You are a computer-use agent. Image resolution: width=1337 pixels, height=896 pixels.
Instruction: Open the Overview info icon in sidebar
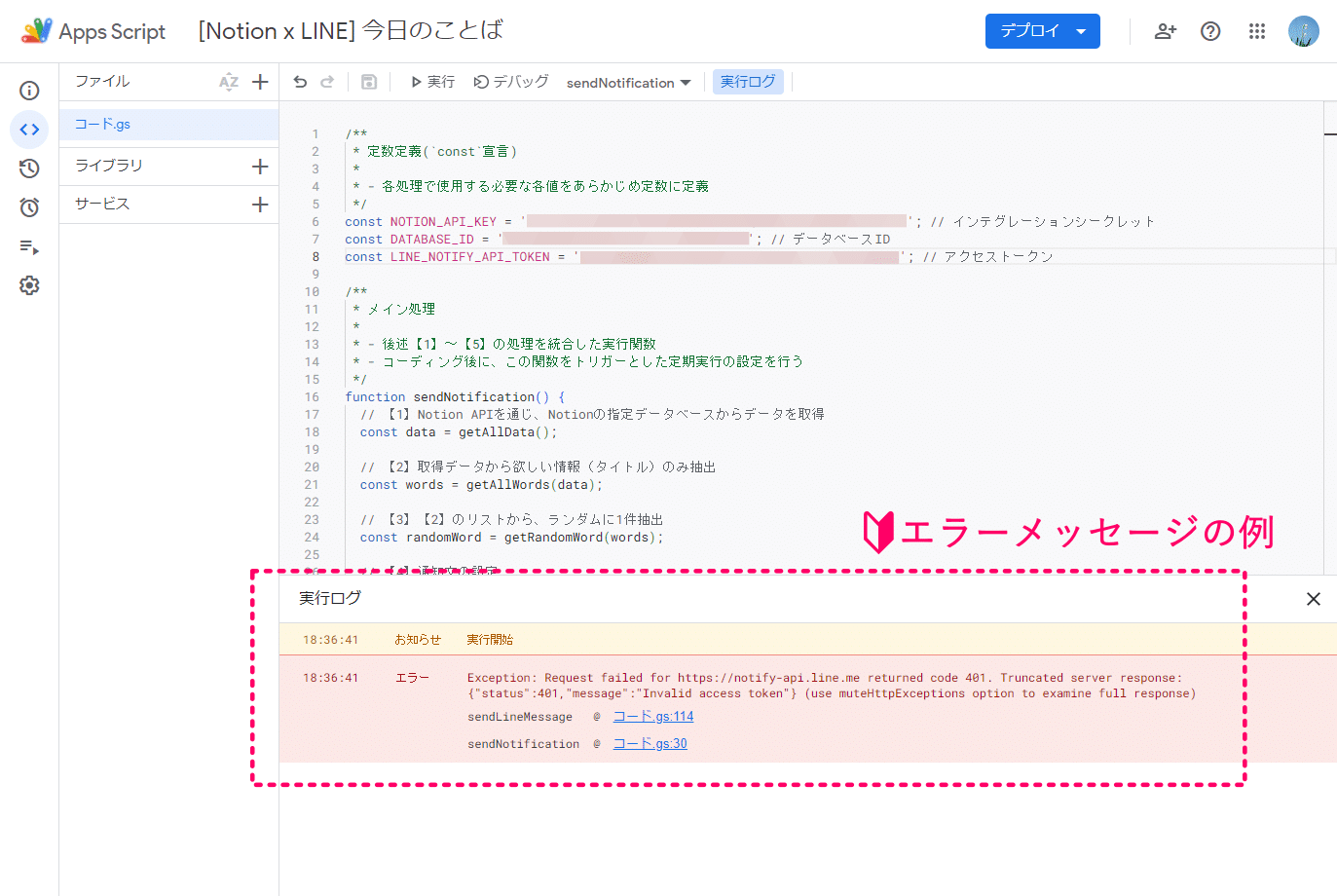coord(29,91)
